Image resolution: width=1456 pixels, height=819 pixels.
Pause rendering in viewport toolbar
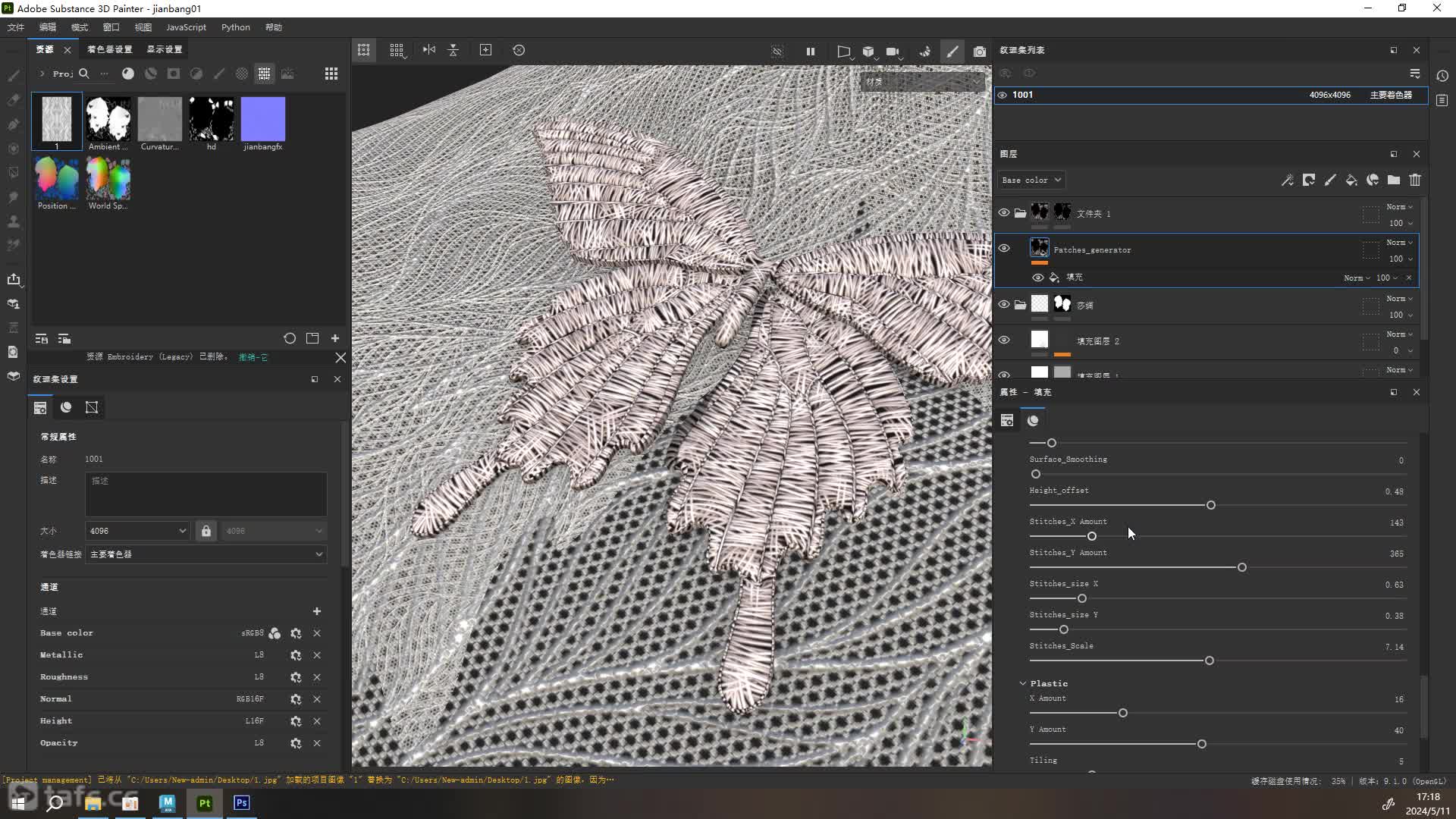(811, 52)
